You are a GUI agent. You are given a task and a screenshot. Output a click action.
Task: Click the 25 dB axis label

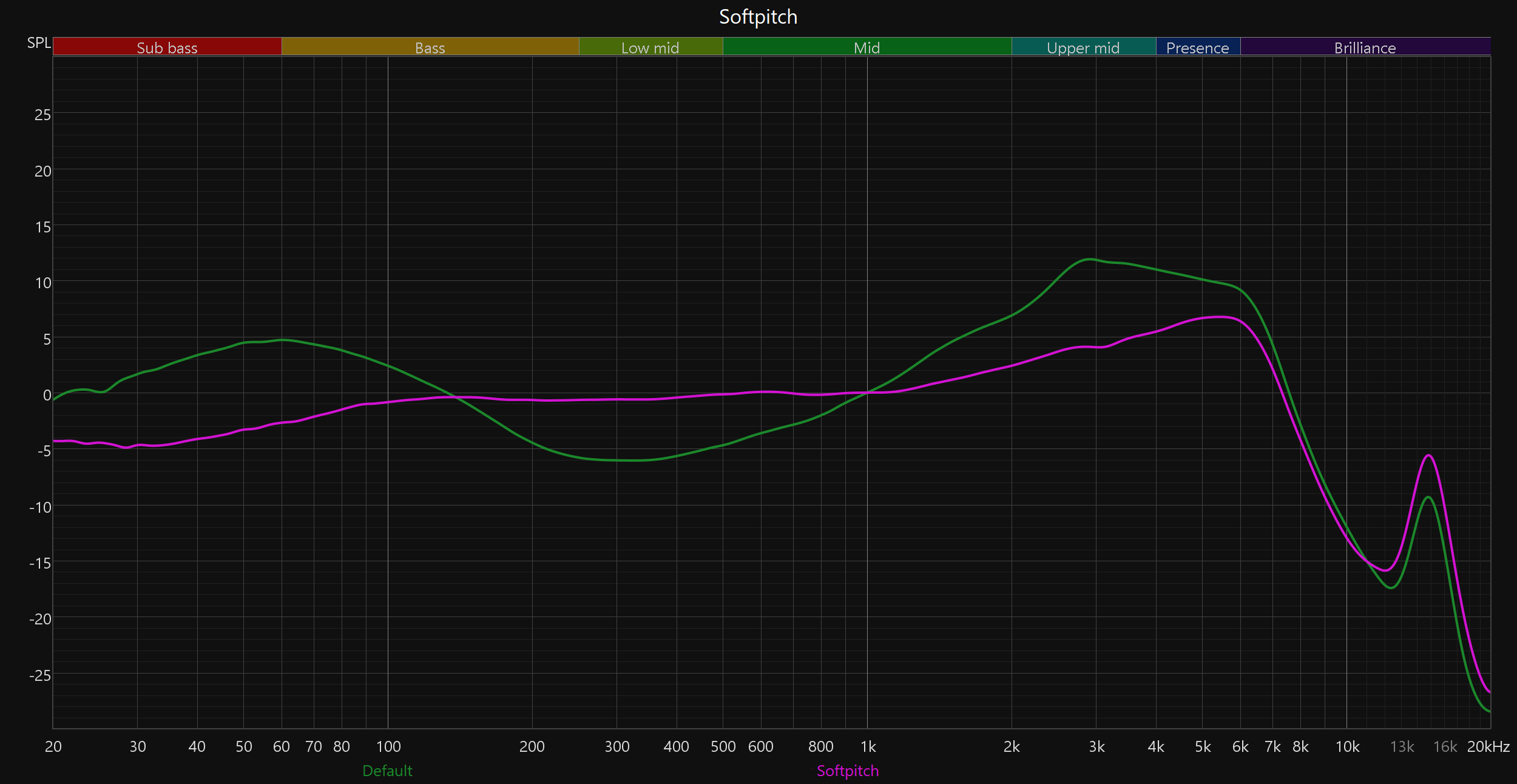42,115
